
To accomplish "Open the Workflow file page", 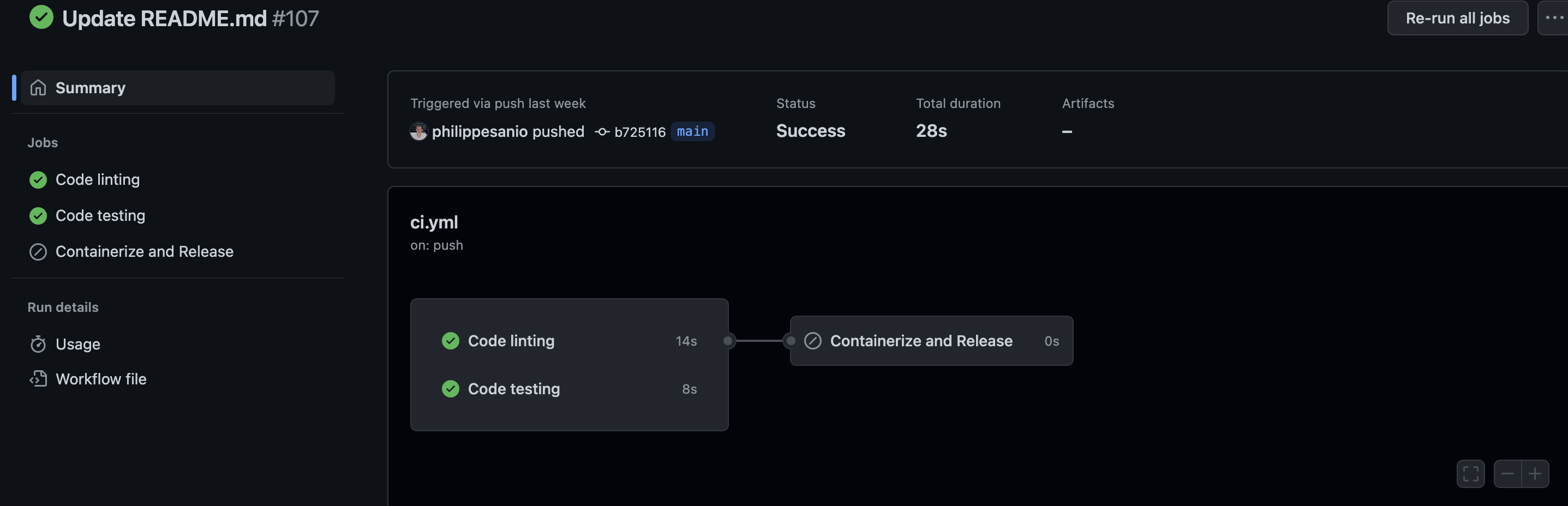I will tap(101, 378).
